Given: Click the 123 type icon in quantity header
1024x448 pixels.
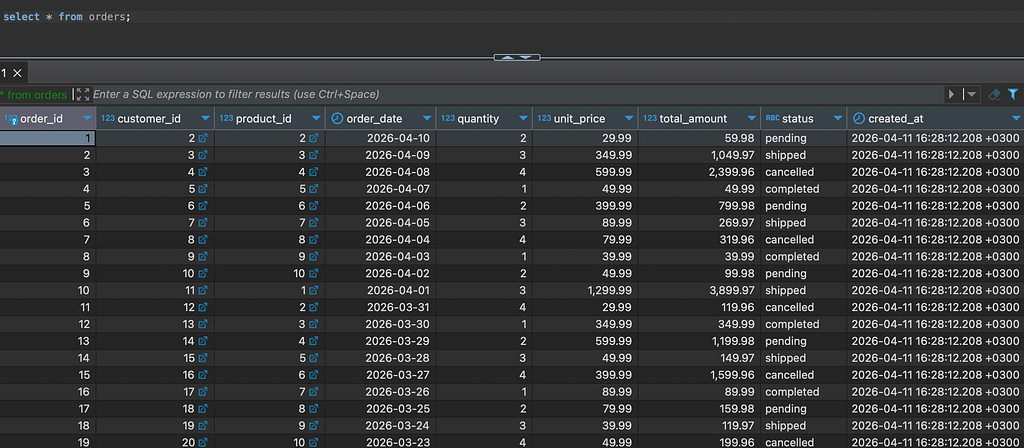Looking at the screenshot, I should click(x=448, y=119).
